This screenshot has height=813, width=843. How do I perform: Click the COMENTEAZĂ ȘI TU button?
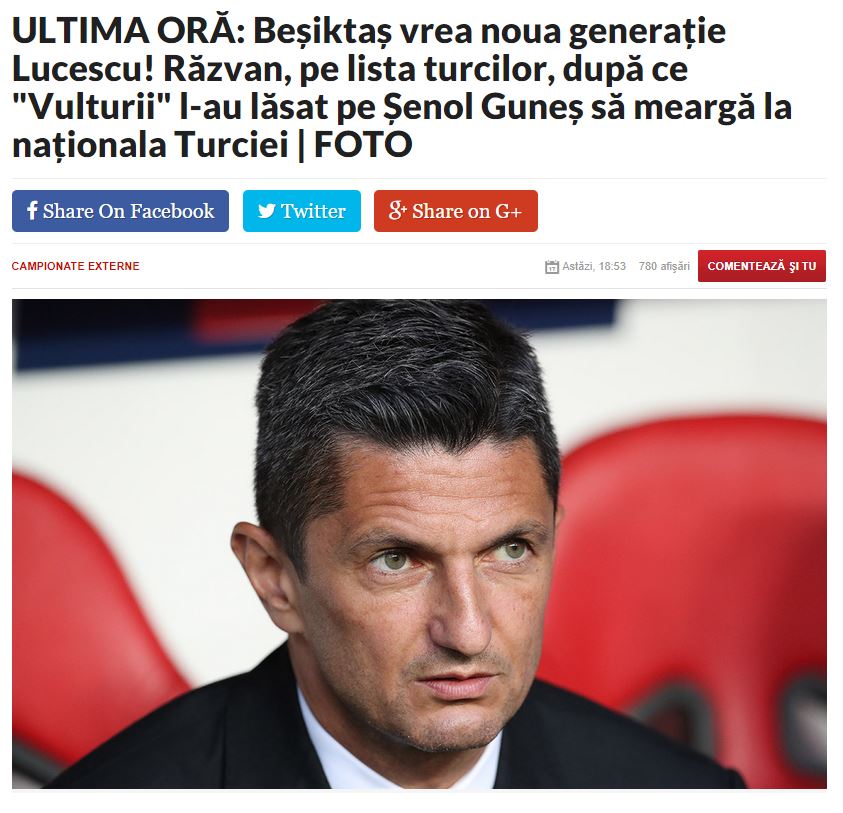tap(762, 266)
